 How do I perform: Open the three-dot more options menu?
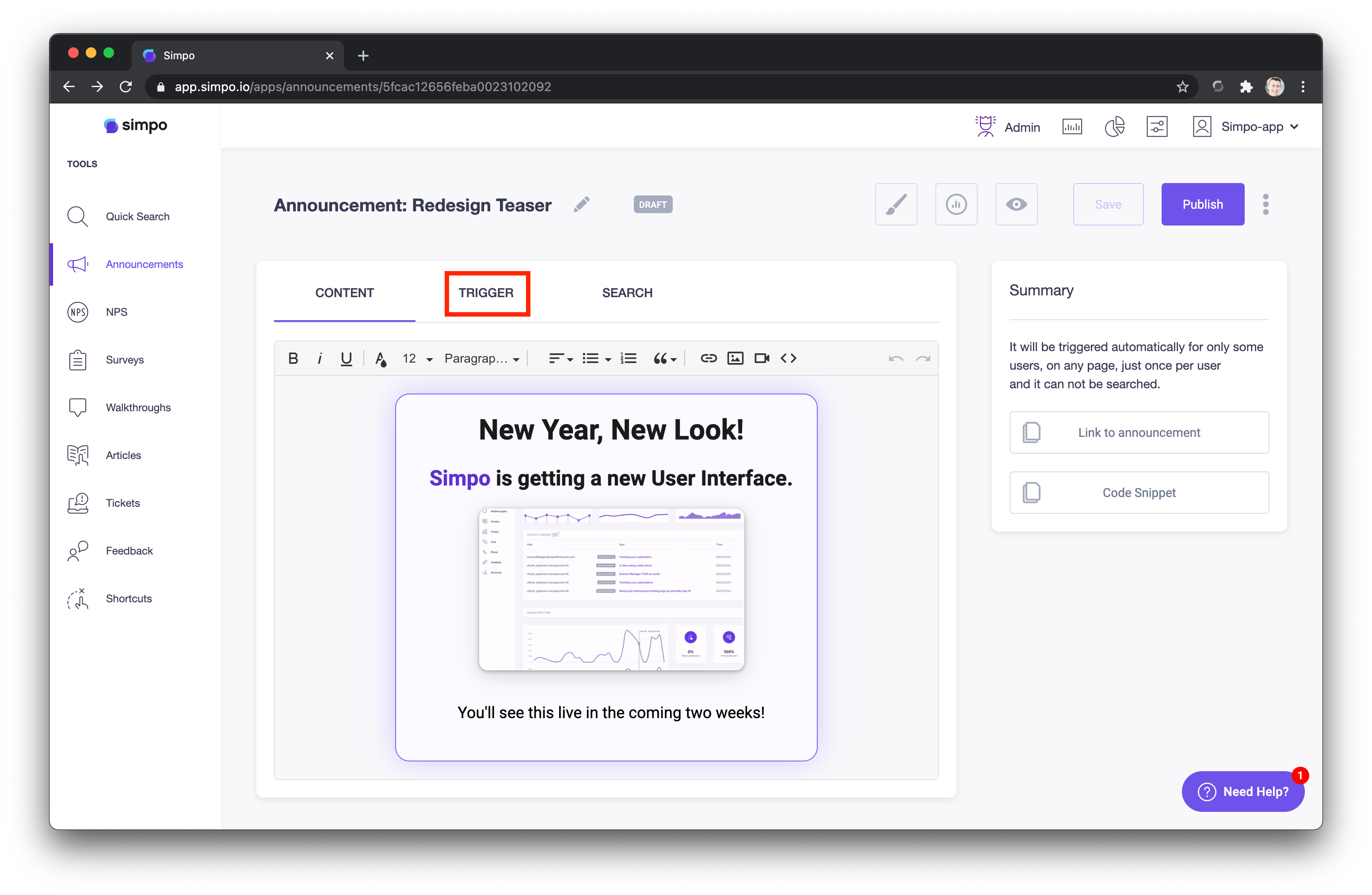(x=1266, y=204)
